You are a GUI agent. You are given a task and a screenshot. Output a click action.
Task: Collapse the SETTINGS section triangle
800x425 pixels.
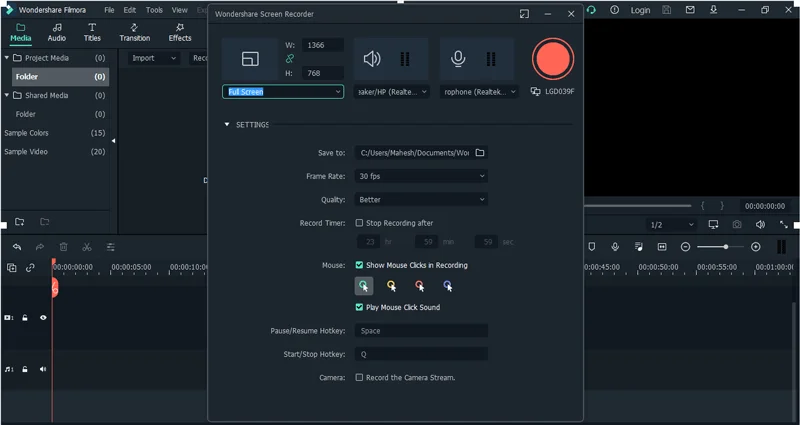(227, 124)
